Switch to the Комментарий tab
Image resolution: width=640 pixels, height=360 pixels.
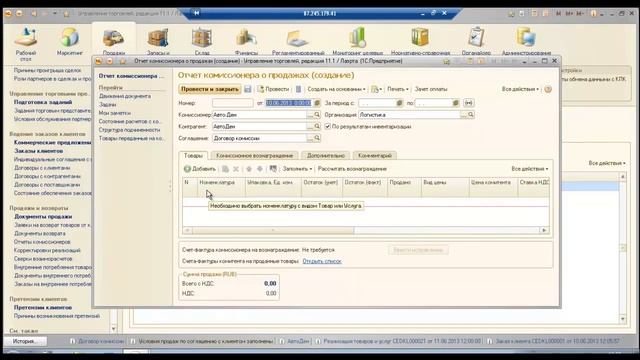click(375, 156)
